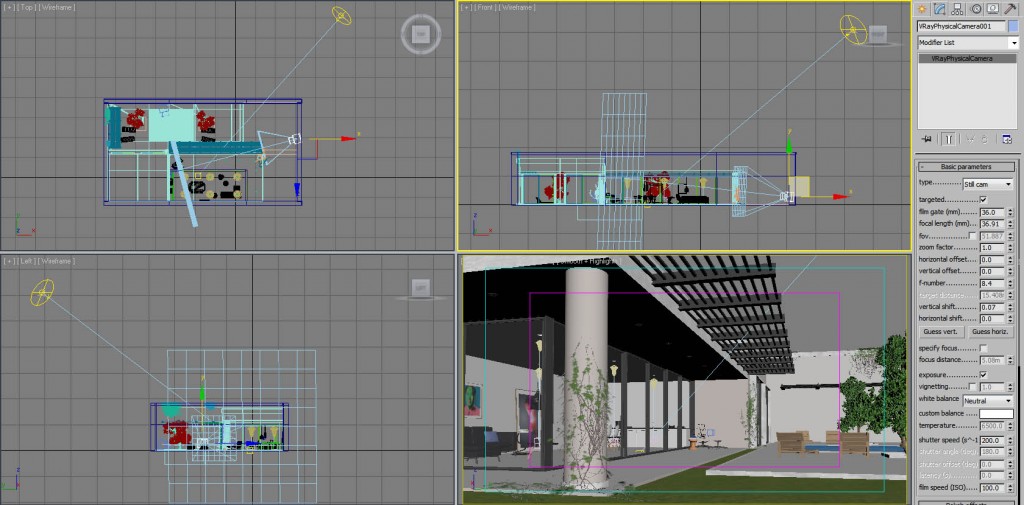Click the red X-axis arrow in Top viewport
The image size is (1024, 505).
pos(349,138)
